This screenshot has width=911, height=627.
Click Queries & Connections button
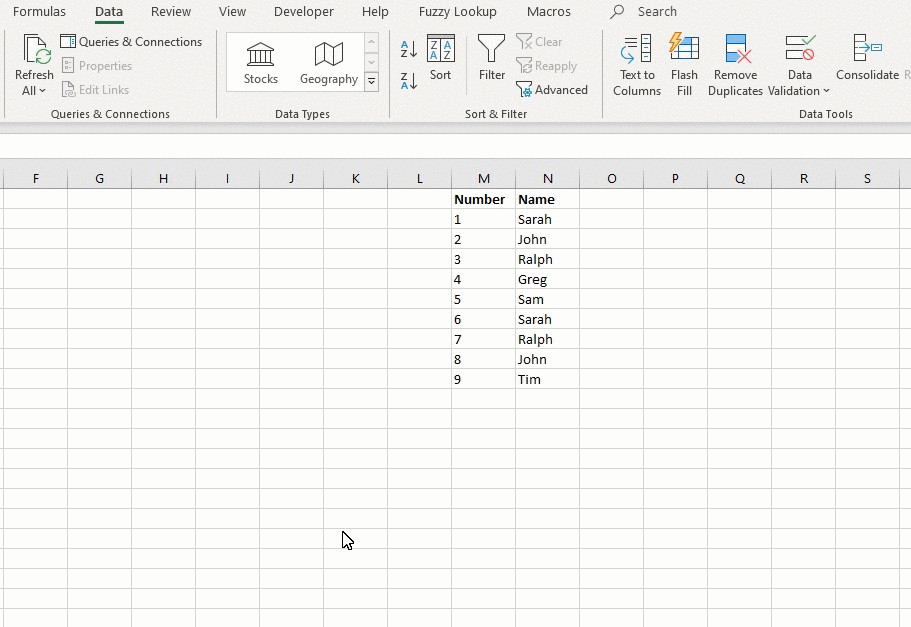[131, 42]
